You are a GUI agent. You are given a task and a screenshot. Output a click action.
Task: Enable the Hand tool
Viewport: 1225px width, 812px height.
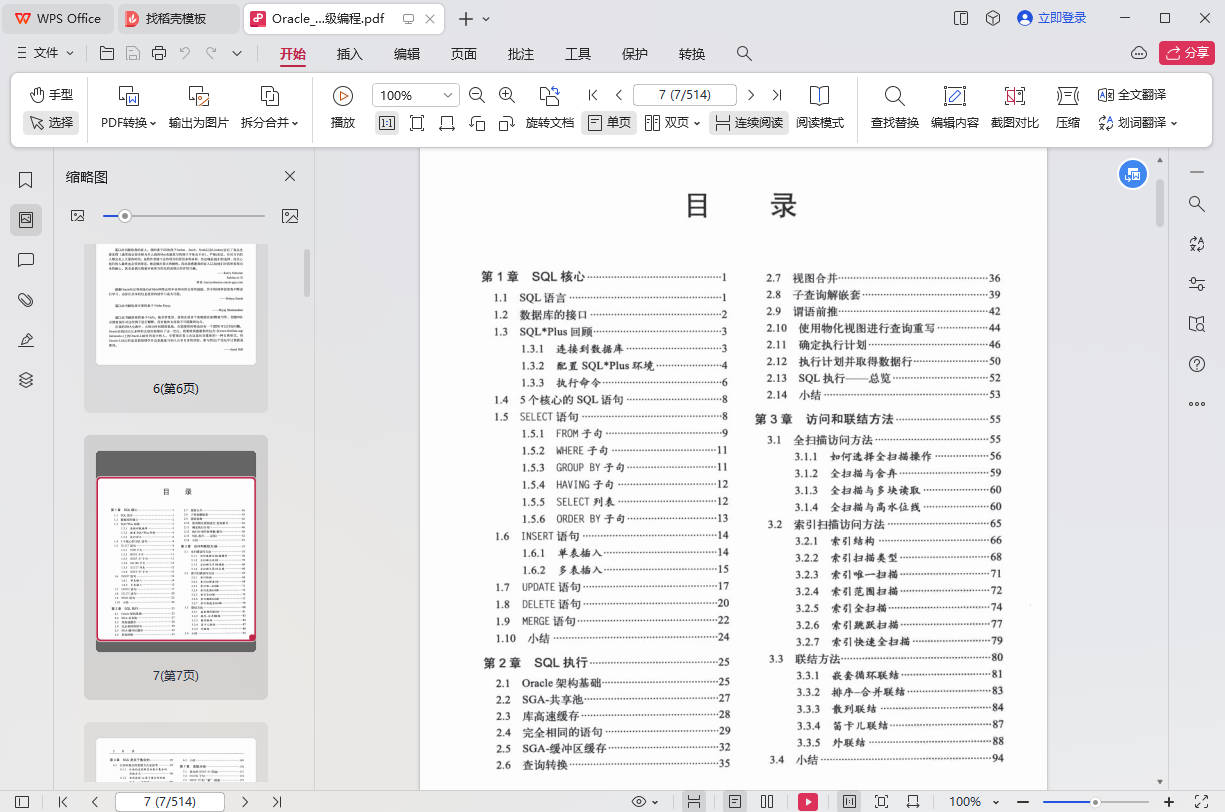(51, 94)
